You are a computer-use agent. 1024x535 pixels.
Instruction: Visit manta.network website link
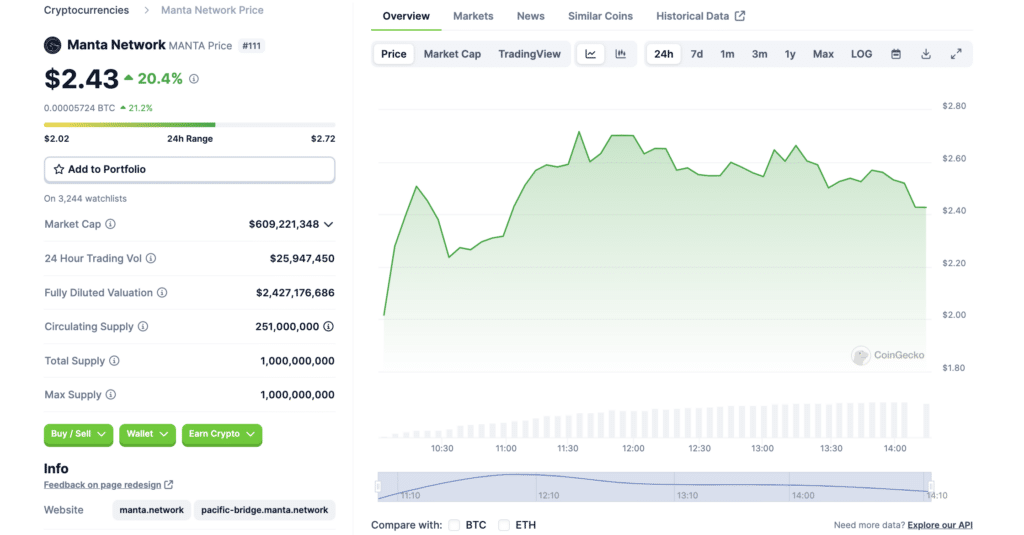[152, 510]
